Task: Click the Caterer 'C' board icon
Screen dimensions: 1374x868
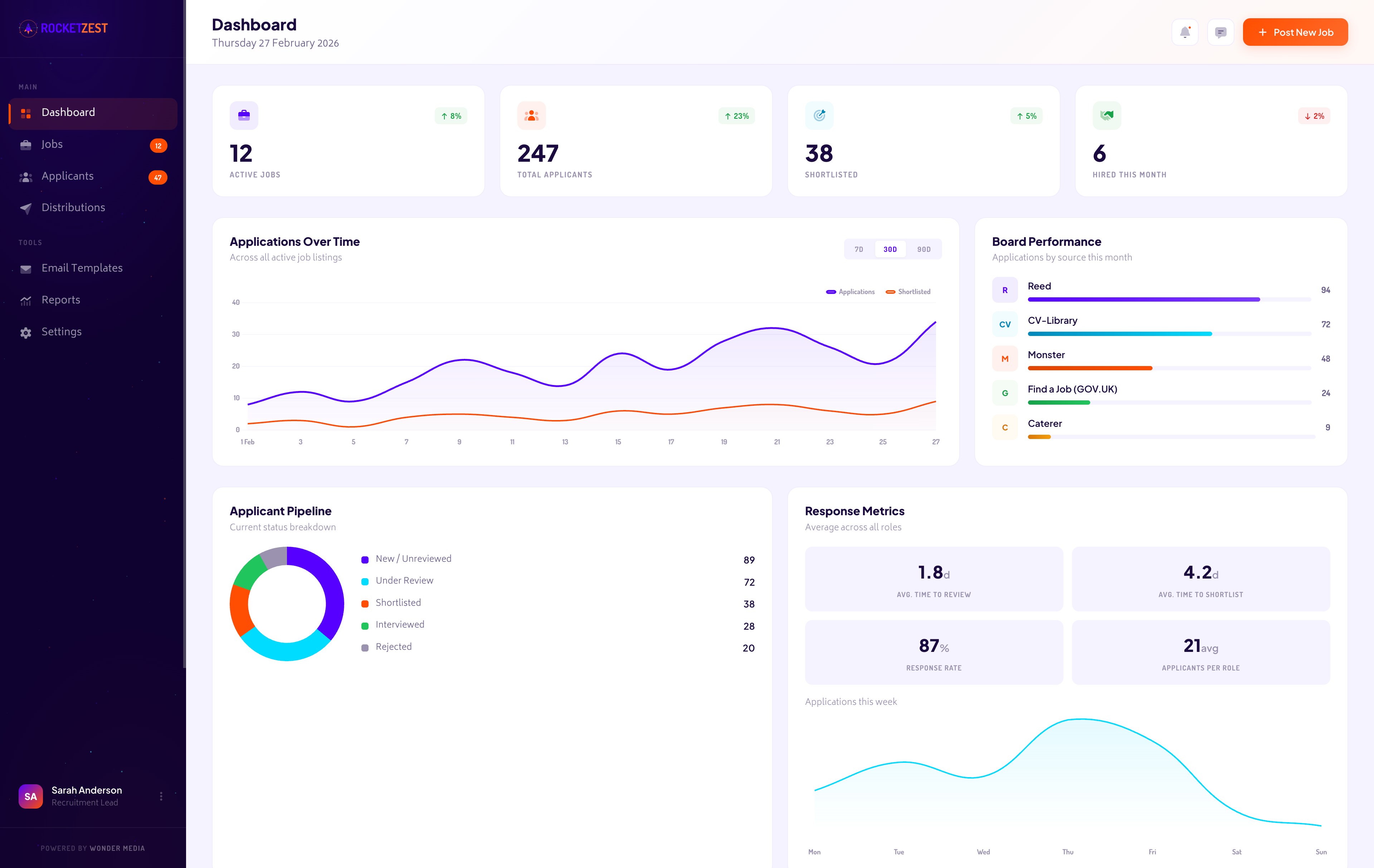Action: [x=1005, y=427]
